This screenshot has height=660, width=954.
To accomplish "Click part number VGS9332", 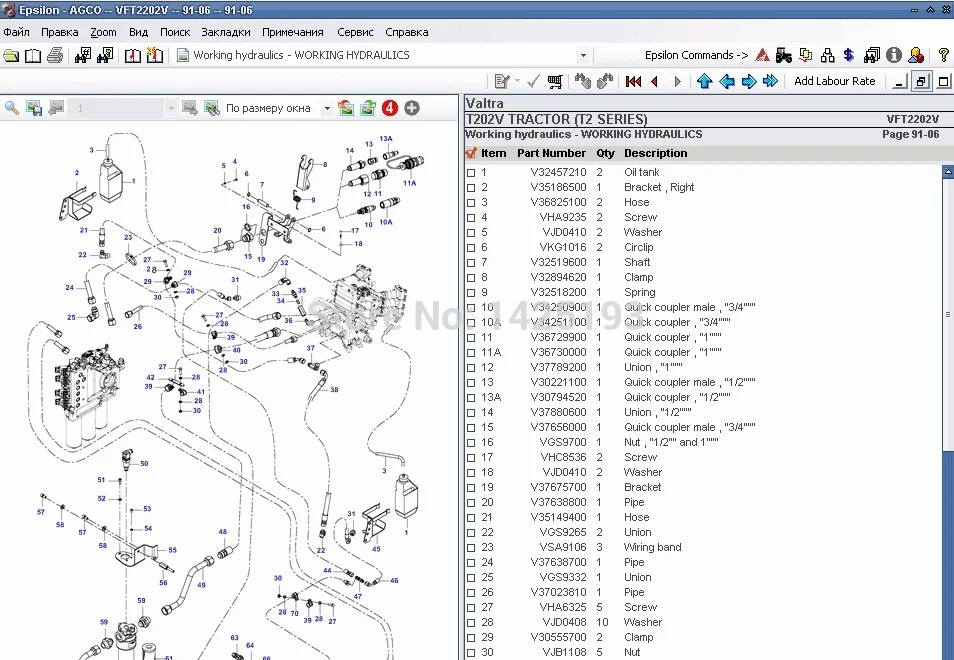I will 563,577.
